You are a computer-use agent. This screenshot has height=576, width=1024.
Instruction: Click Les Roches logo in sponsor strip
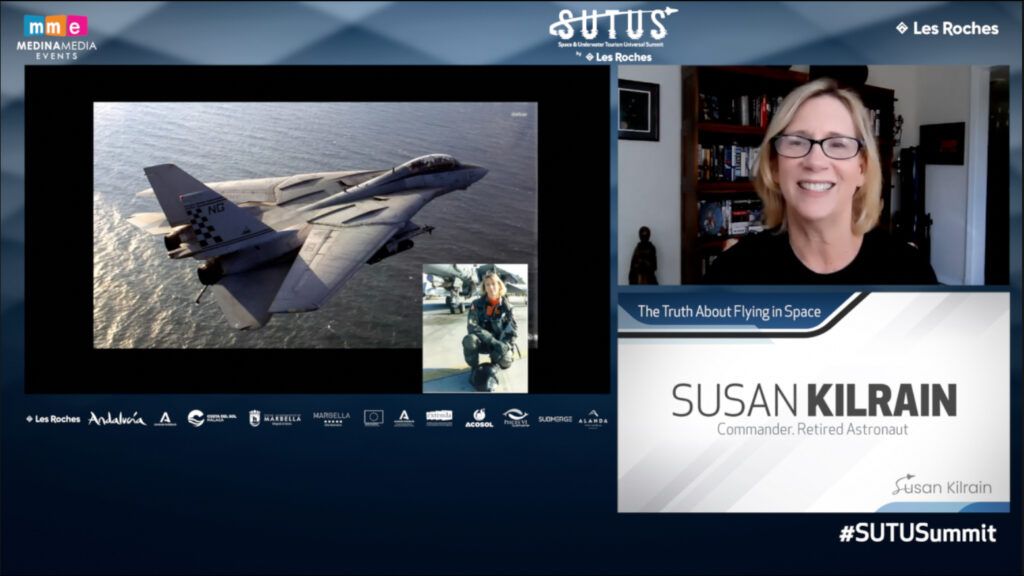point(53,419)
